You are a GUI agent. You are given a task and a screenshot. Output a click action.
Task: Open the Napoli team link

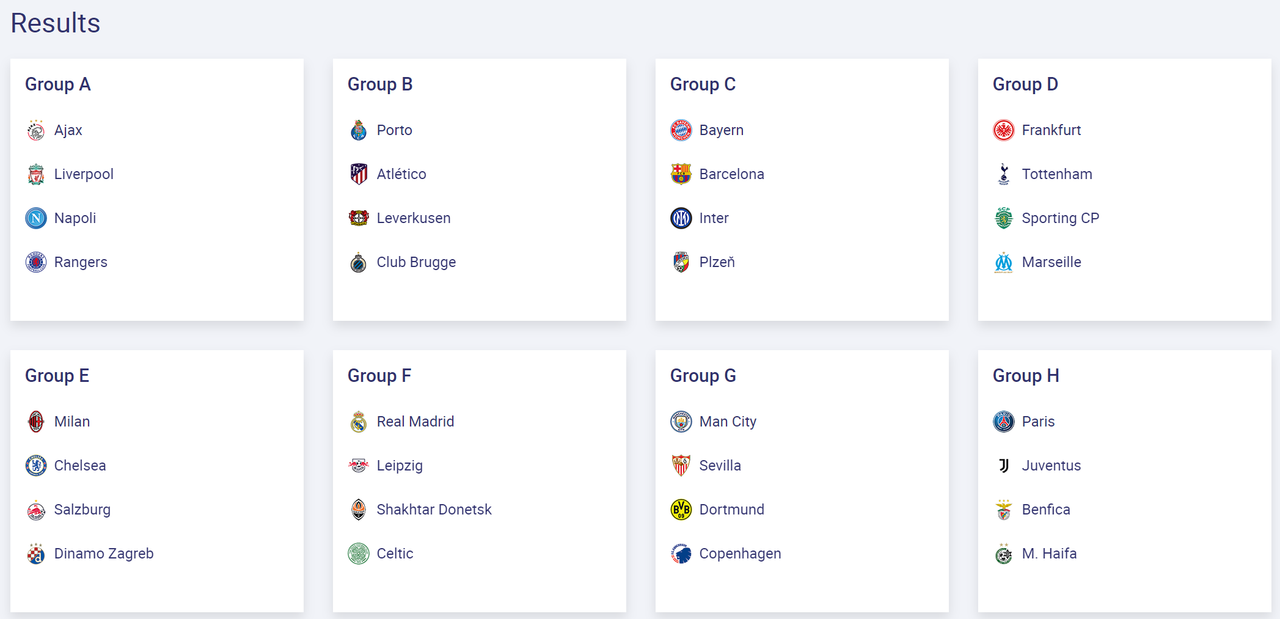pos(75,218)
